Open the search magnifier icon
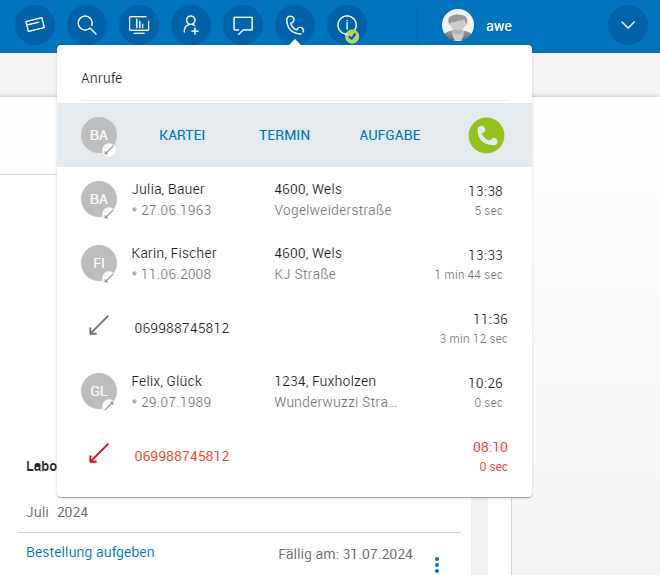660x575 pixels. [x=87, y=25]
